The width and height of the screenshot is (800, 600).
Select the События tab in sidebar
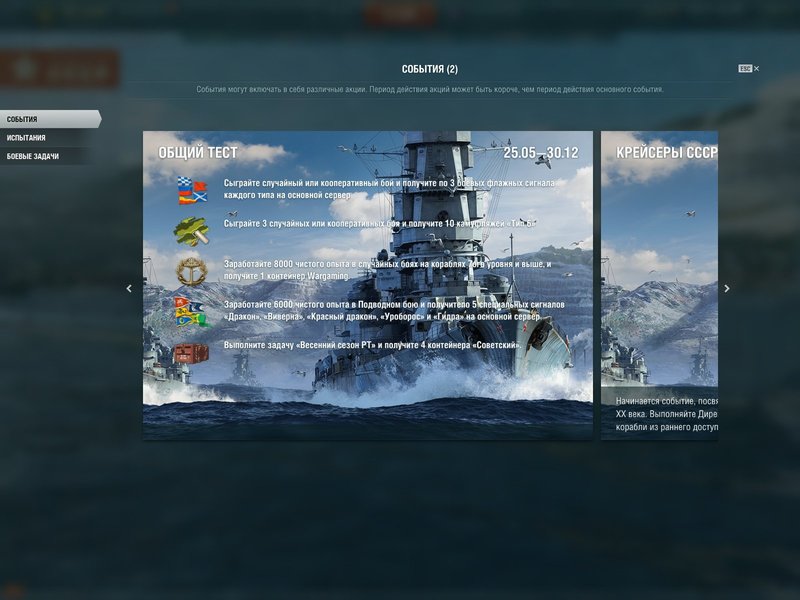50,119
